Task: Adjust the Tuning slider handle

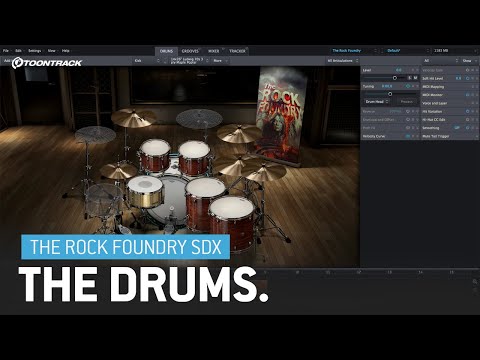Action: click(x=390, y=94)
